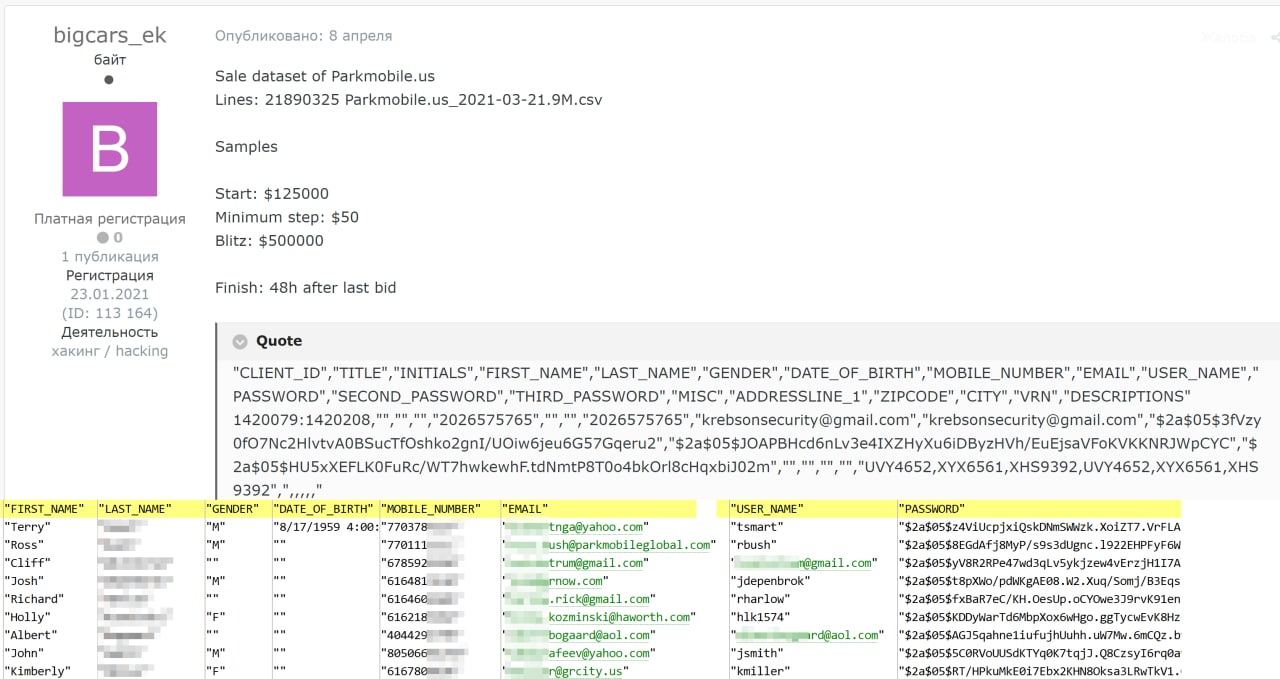Select the username cell "kmiller"
This screenshot has height=679, width=1280.
click(x=760, y=671)
